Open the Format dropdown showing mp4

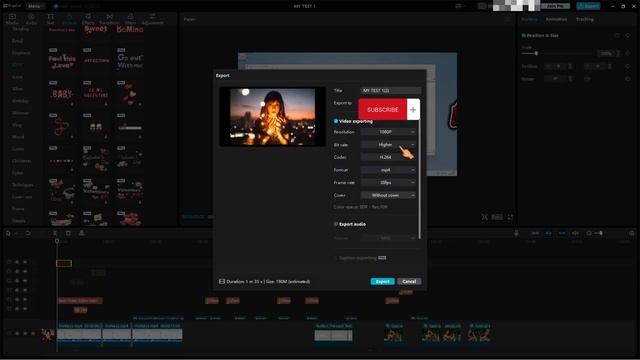coord(388,170)
